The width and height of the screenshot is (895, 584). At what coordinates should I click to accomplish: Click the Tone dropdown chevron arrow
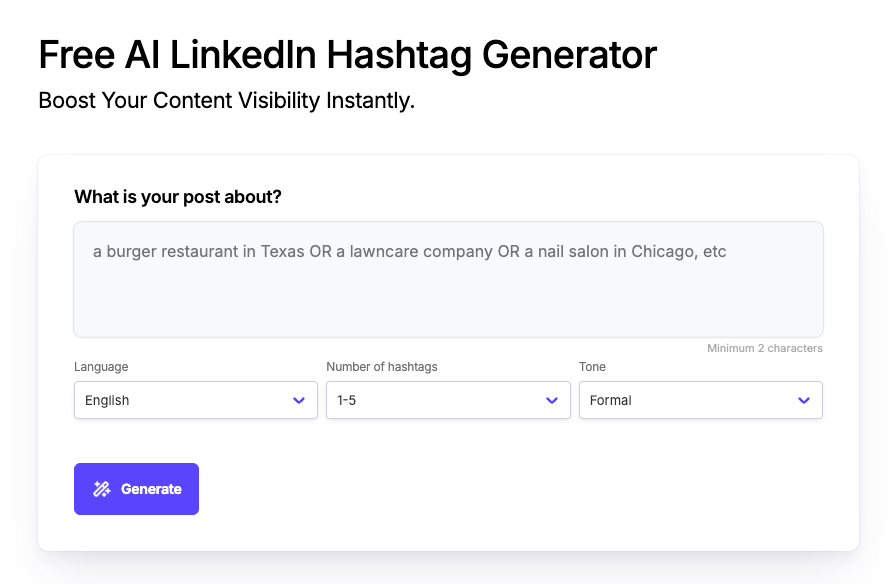point(804,400)
